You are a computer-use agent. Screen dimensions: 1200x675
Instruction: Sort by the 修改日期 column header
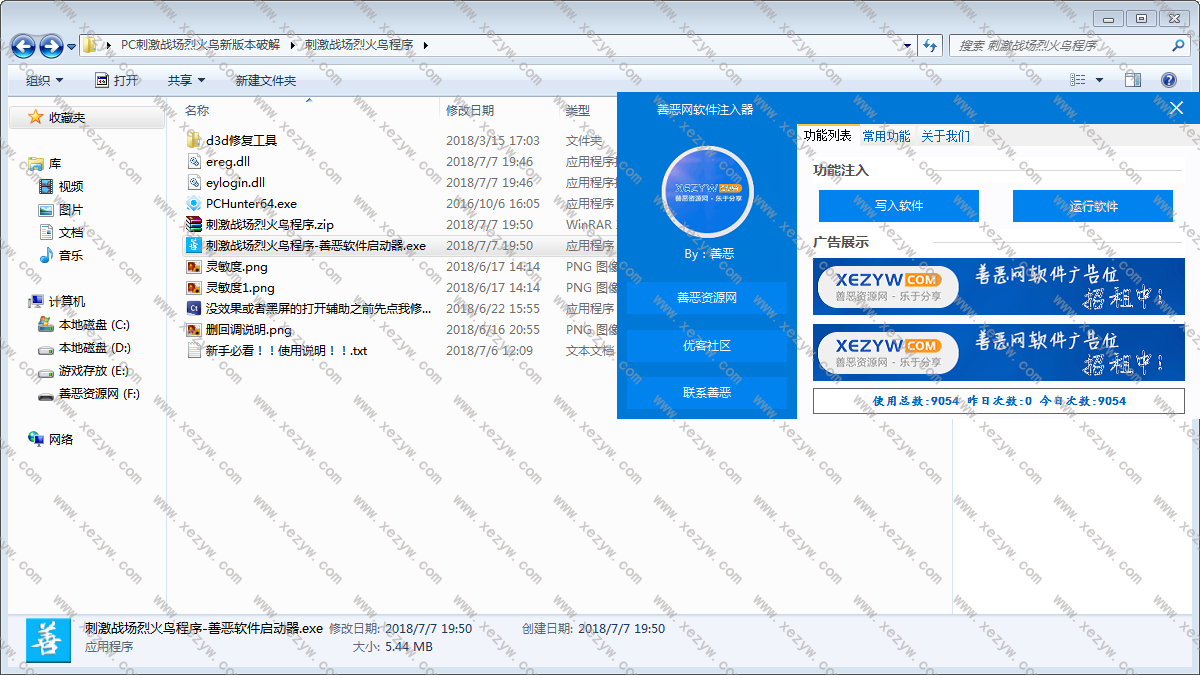pyautogui.click(x=470, y=110)
